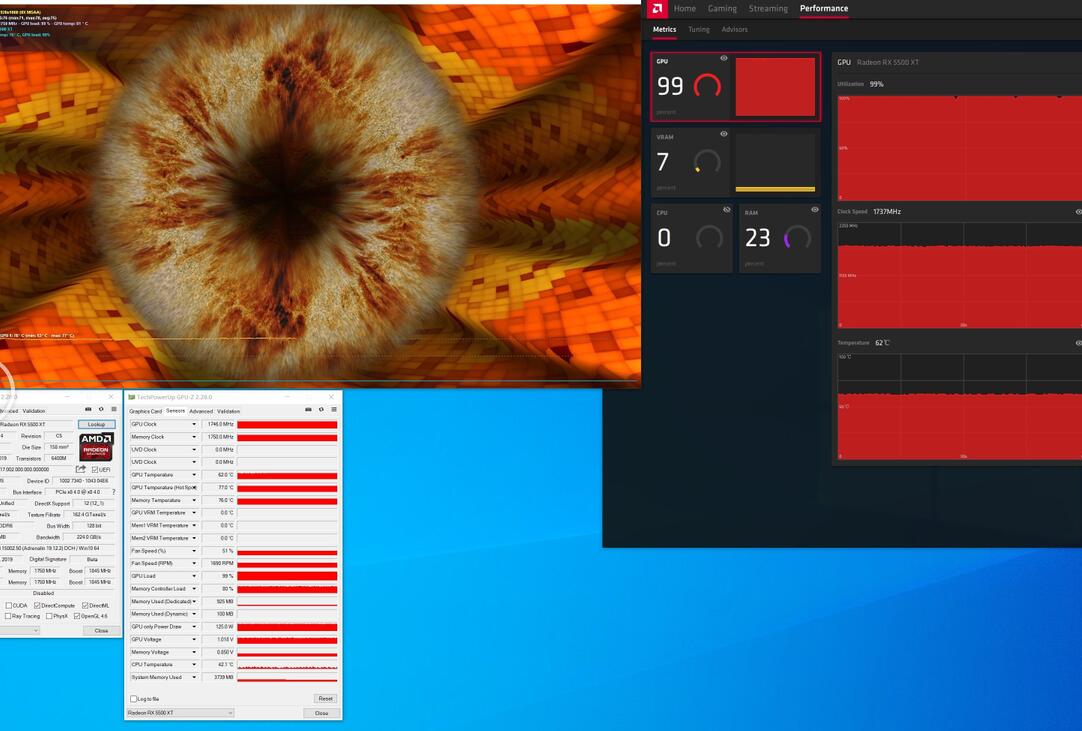
Task: Click the Close button in GPU-Z Sensors window
Action: (x=322, y=713)
